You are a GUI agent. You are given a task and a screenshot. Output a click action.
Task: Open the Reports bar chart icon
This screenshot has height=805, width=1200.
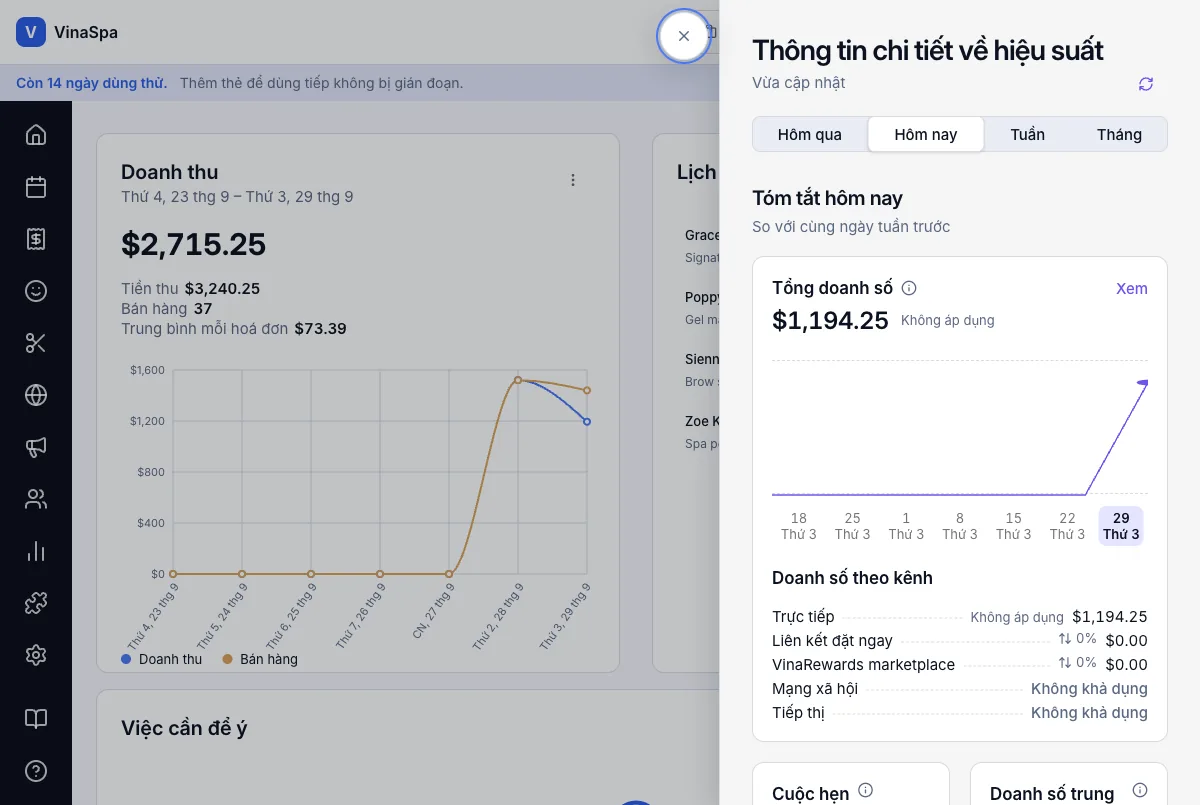pos(36,551)
